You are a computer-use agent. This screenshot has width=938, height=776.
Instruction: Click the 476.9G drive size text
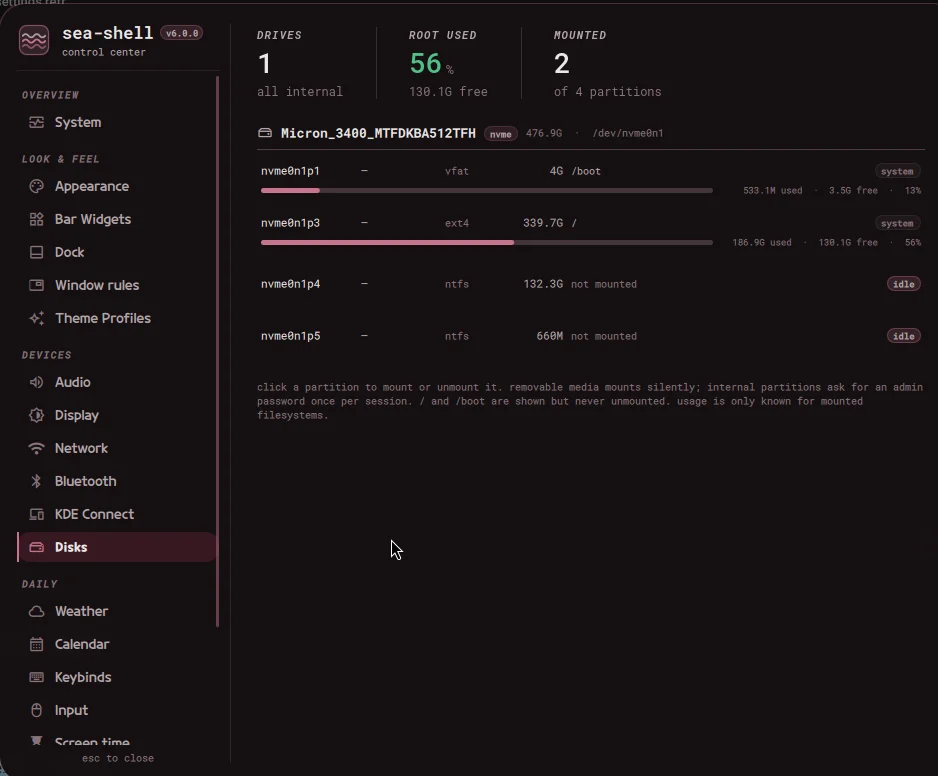pos(544,133)
